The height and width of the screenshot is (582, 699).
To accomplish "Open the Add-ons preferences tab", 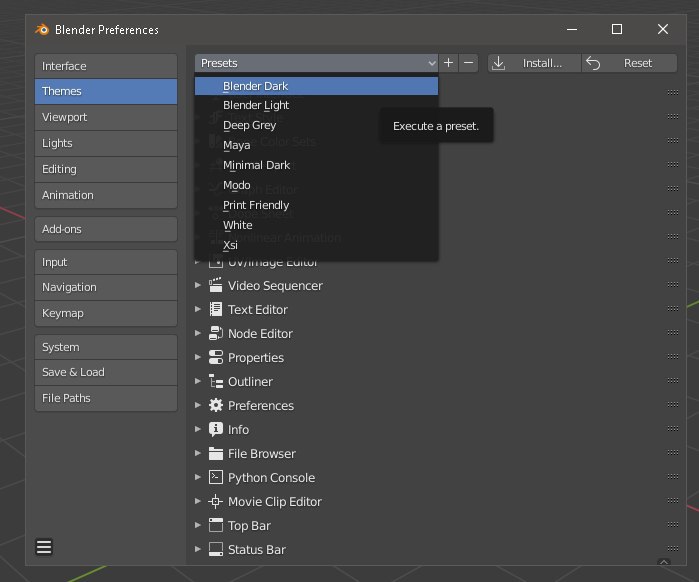I will [x=106, y=229].
